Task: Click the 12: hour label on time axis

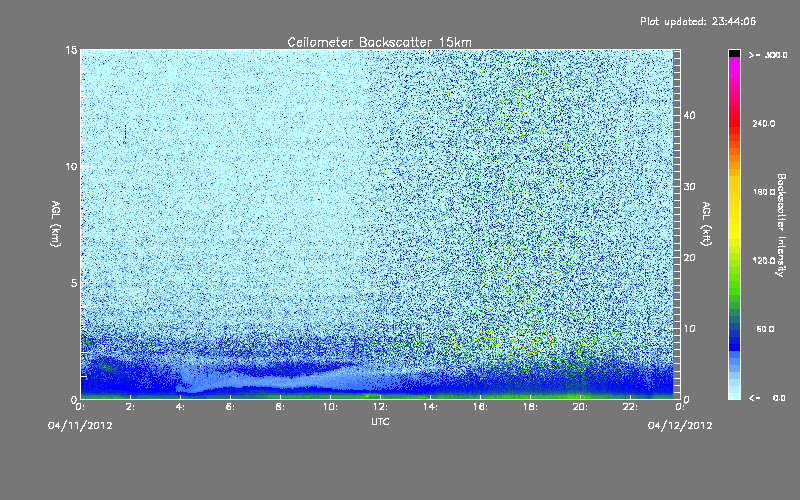Action: [x=380, y=407]
